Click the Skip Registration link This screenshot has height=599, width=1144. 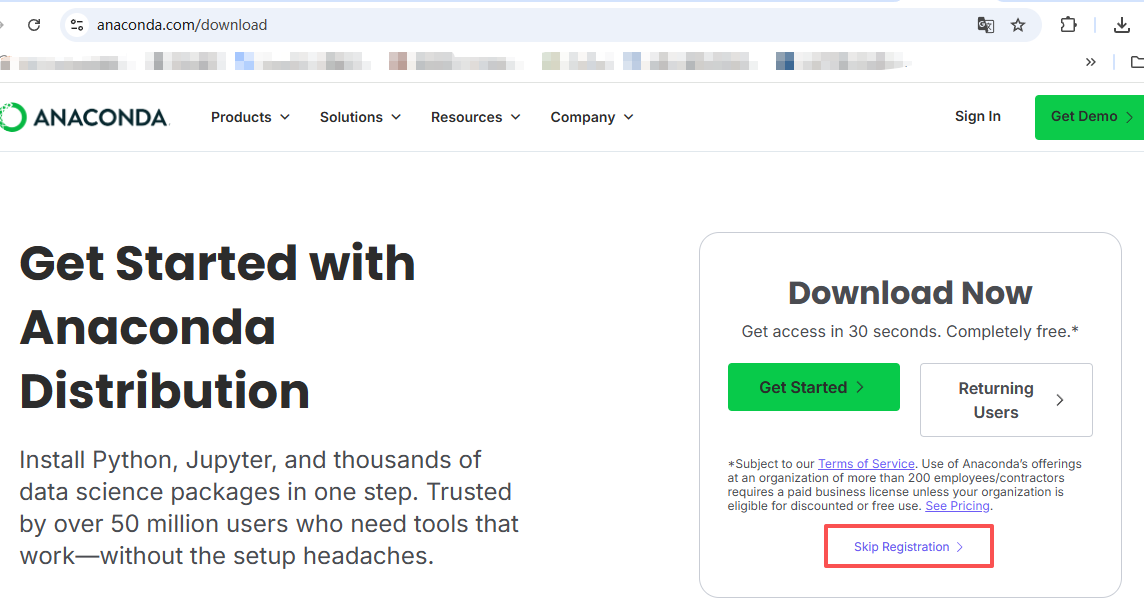coord(908,547)
